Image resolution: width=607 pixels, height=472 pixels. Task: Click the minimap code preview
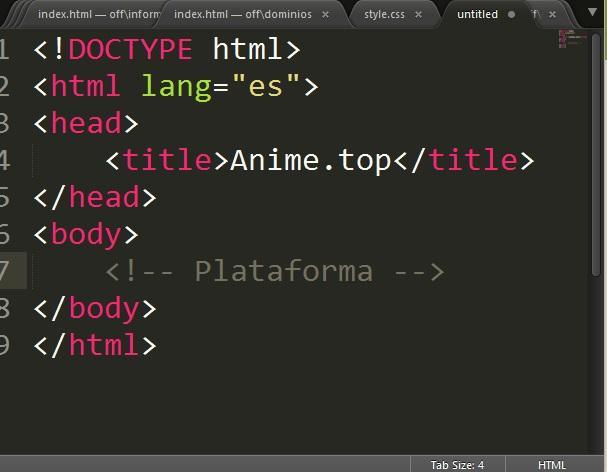pyautogui.click(x=566, y=40)
